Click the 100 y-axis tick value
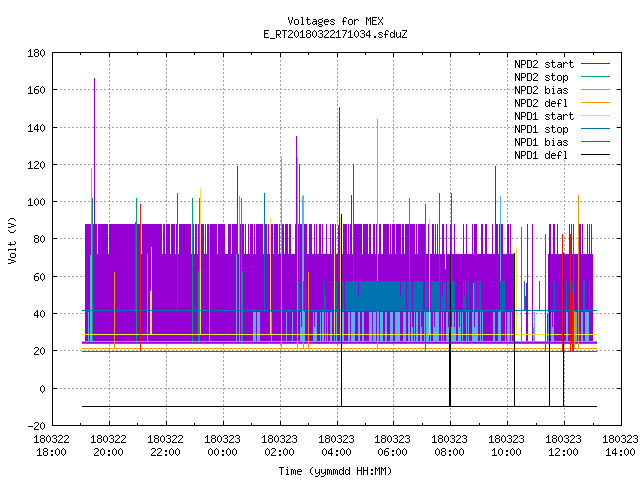The width and height of the screenshot is (640, 480). 36,202
